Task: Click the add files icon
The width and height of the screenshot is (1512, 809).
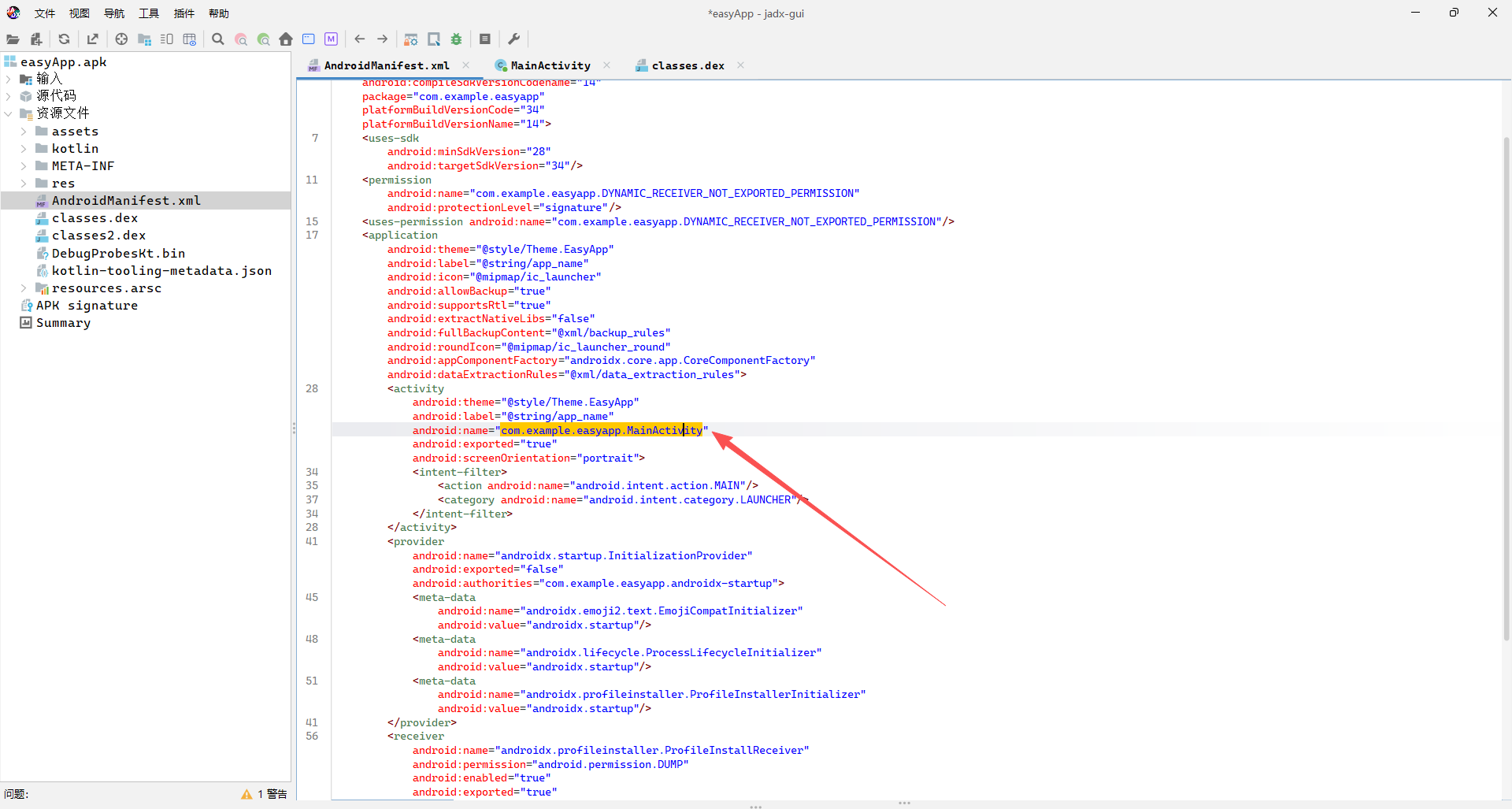Action: coord(36,39)
